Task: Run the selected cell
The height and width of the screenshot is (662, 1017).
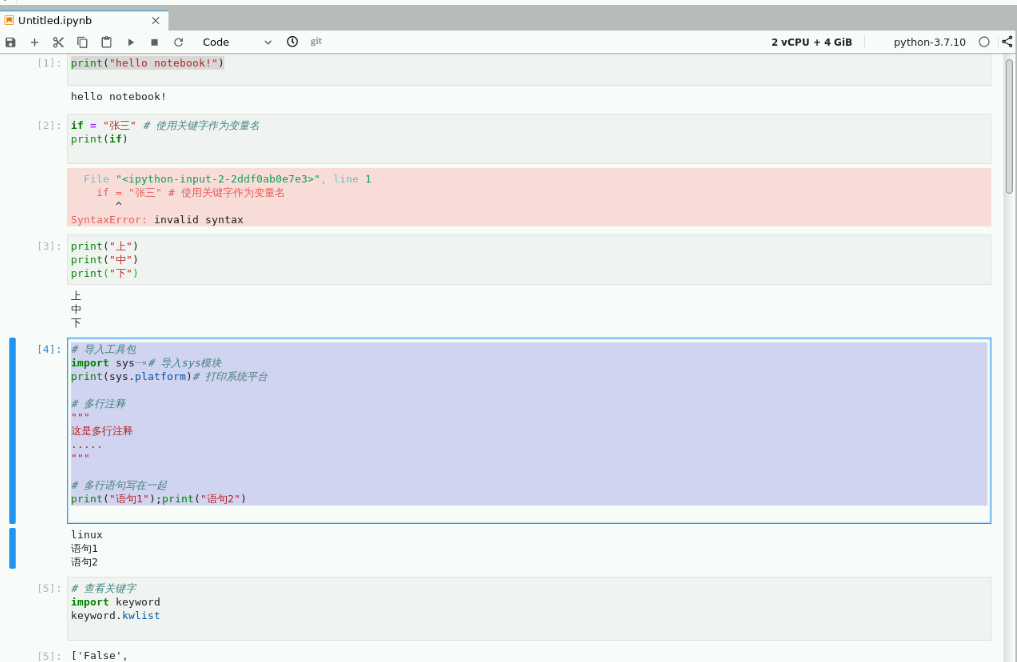Action: (x=130, y=42)
